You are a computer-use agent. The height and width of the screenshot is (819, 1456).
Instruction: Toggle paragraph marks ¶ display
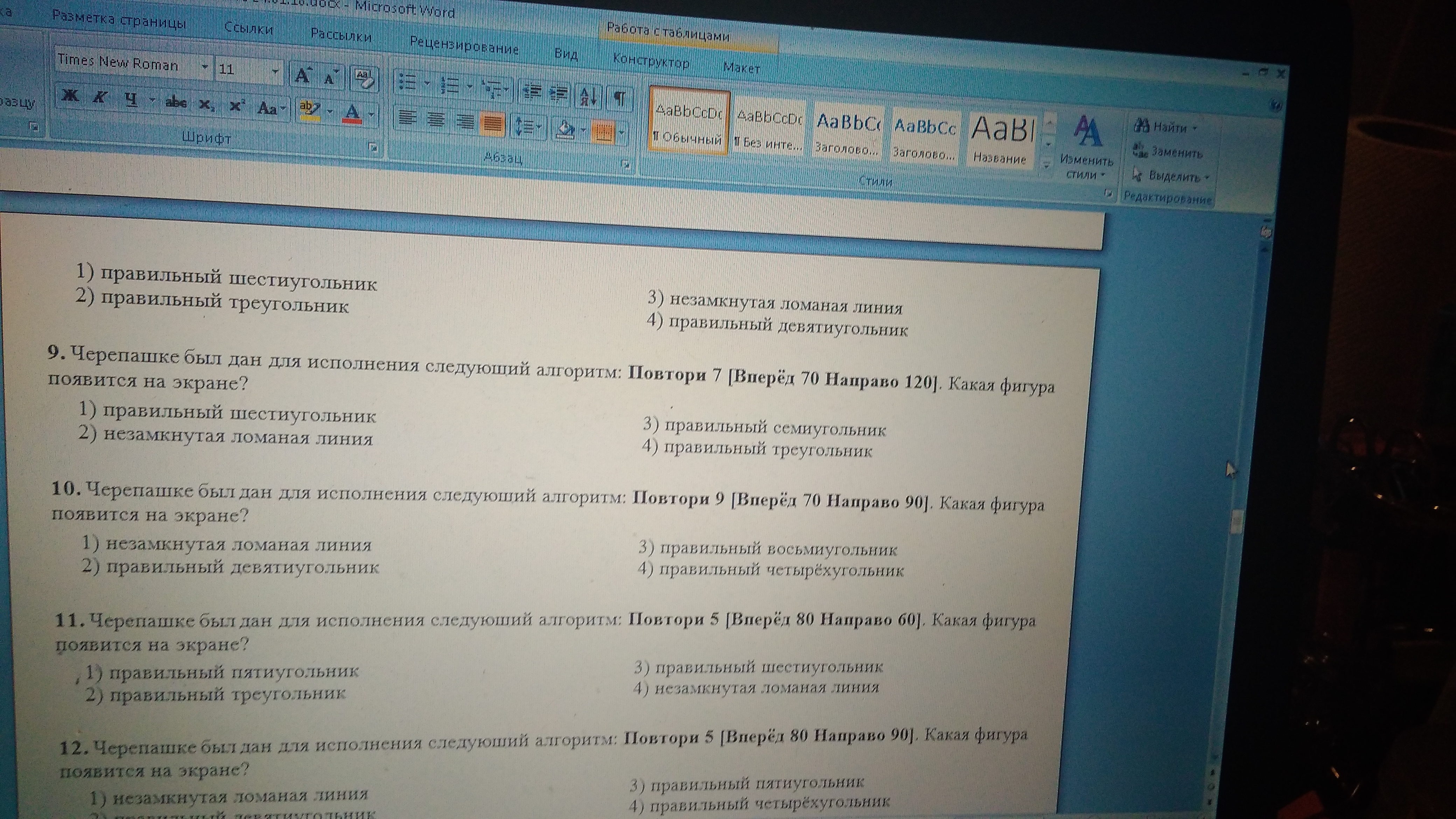pos(620,98)
